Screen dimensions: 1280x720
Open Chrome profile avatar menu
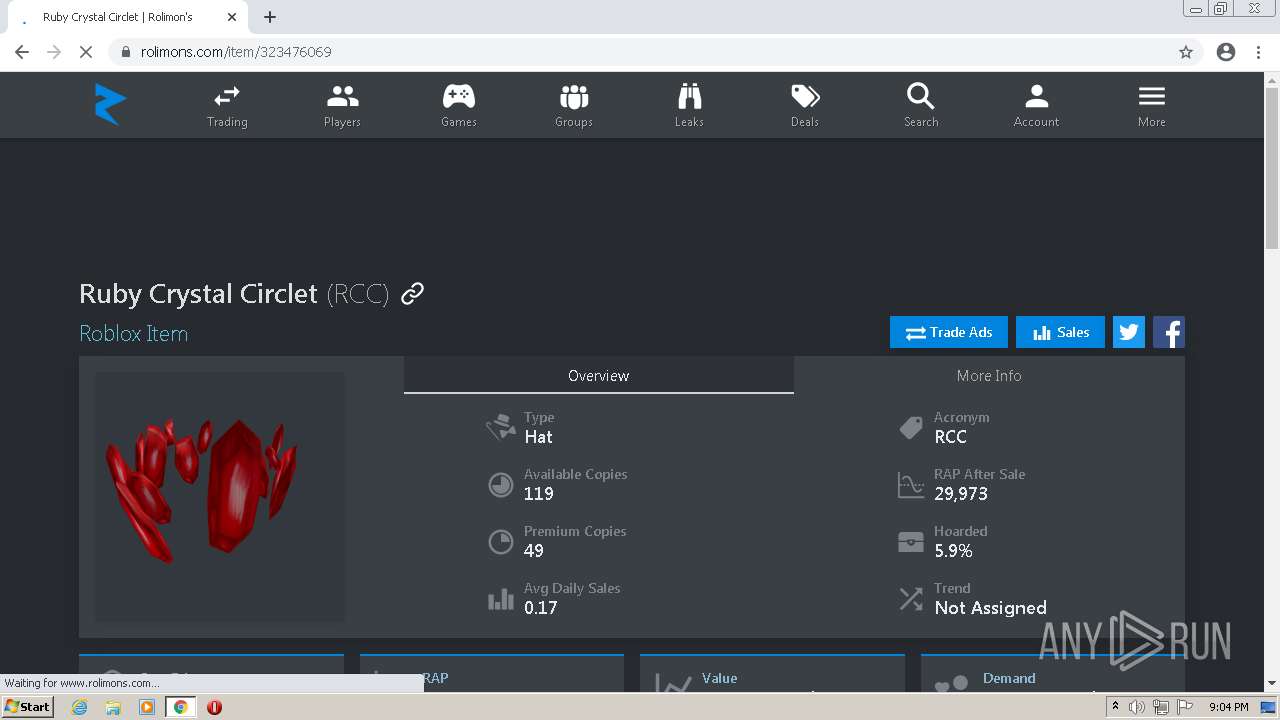pos(1226,52)
